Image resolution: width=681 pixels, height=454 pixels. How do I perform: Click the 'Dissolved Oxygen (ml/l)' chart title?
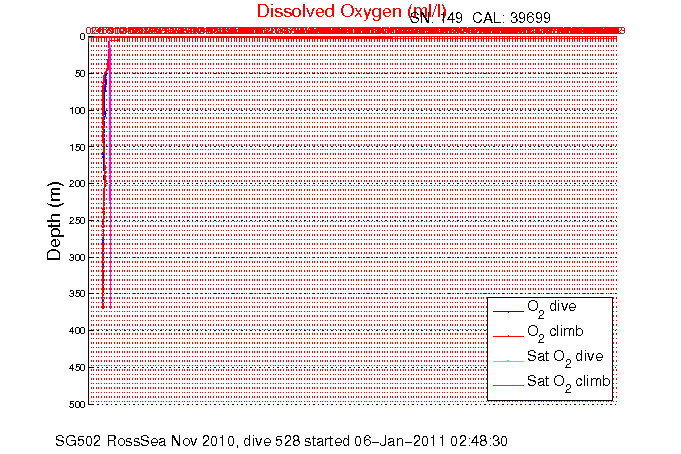pos(351,12)
